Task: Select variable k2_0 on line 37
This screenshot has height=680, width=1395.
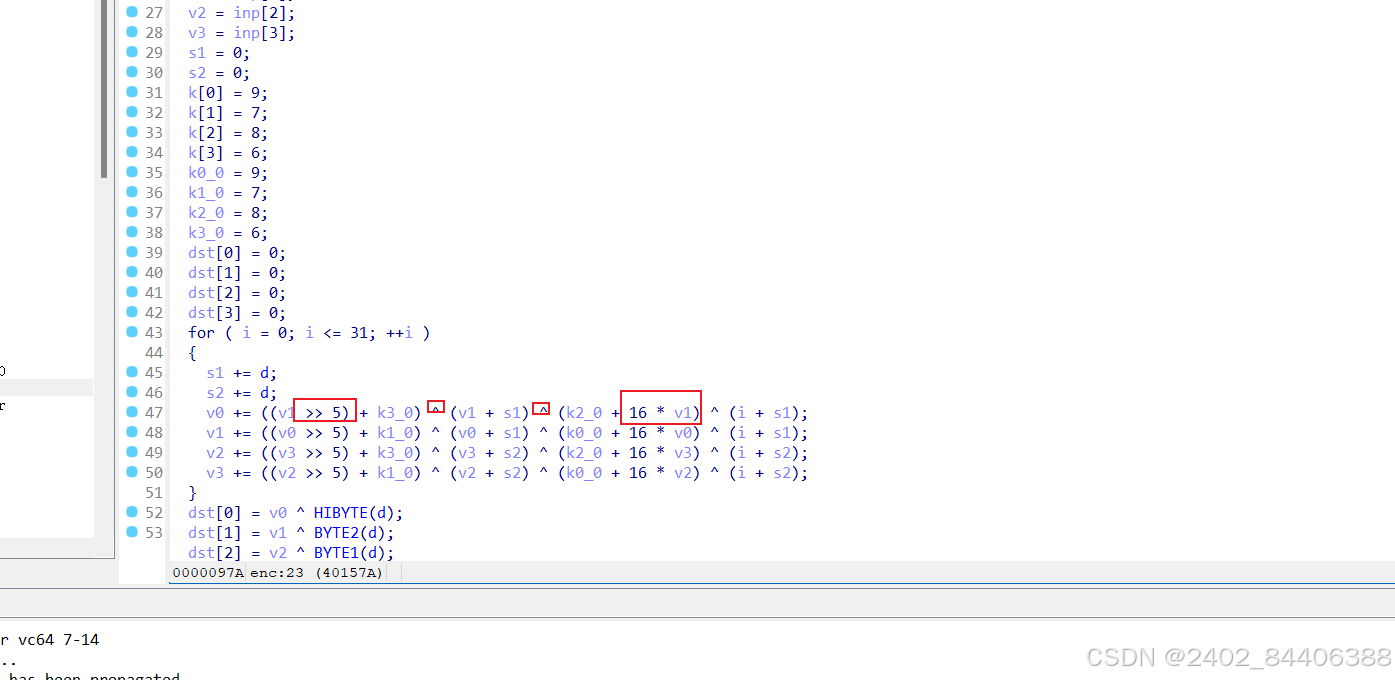Action: pyautogui.click(x=205, y=212)
